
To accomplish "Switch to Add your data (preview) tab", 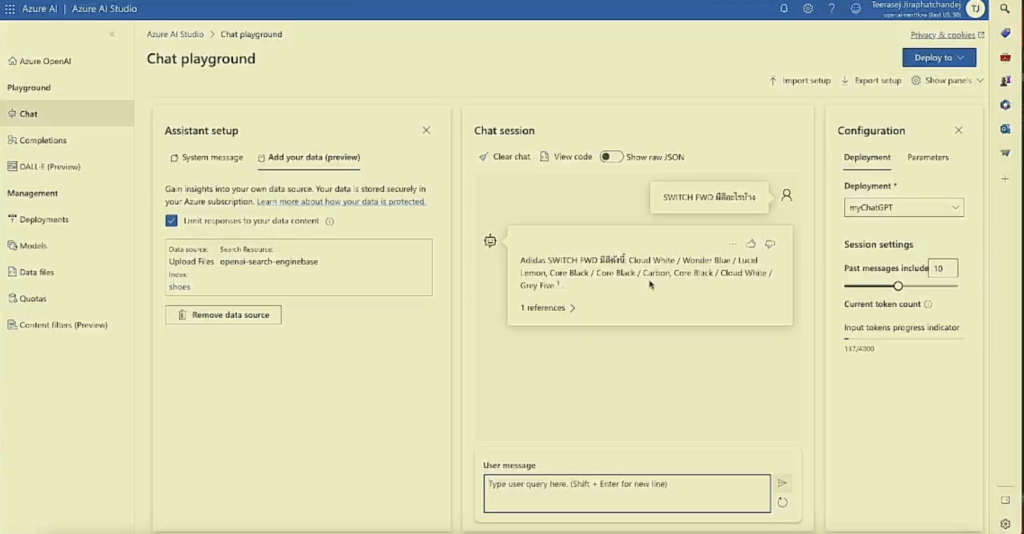I will [x=308, y=157].
